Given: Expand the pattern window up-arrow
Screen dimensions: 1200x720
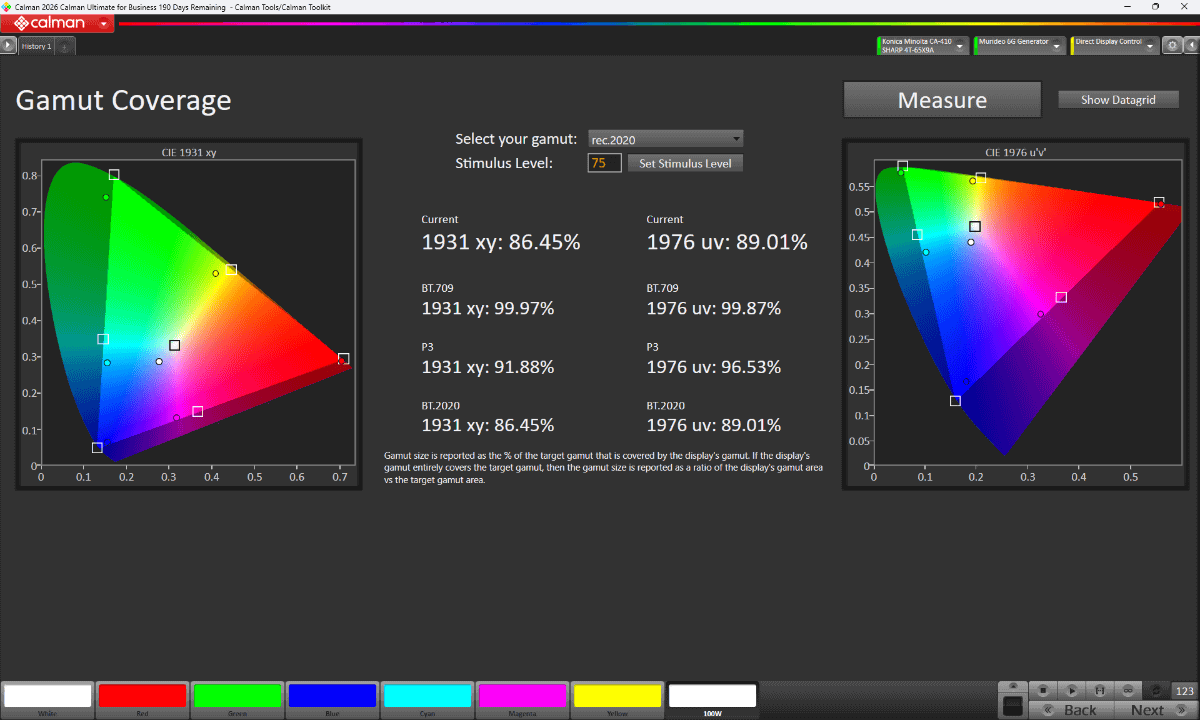Looking at the screenshot, I should point(1013,686).
